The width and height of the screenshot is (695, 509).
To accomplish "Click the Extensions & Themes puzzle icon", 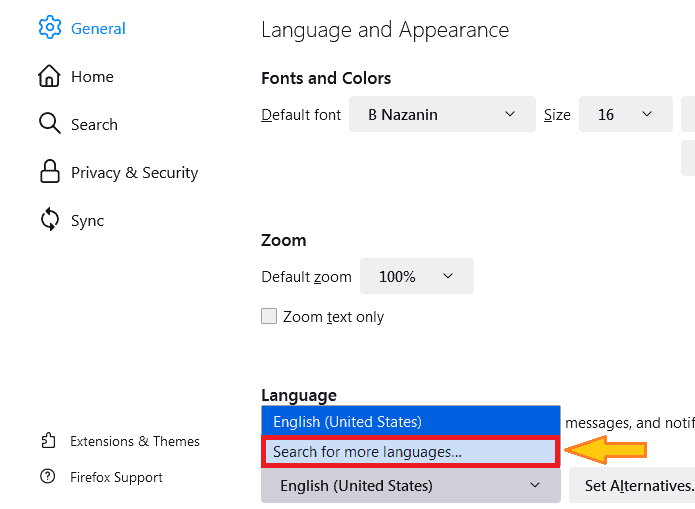I will coord(48,441).
